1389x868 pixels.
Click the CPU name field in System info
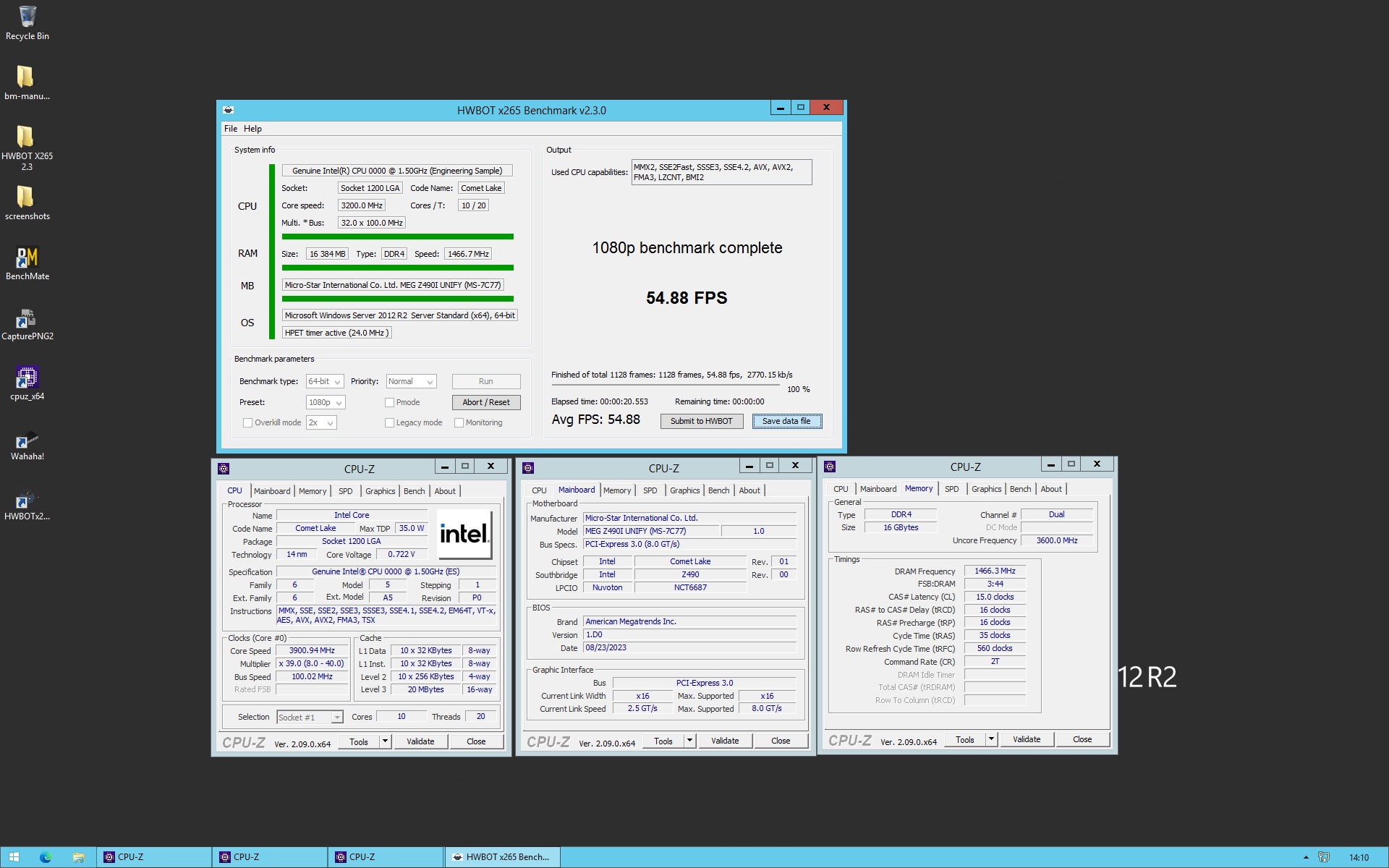[397, 171]
